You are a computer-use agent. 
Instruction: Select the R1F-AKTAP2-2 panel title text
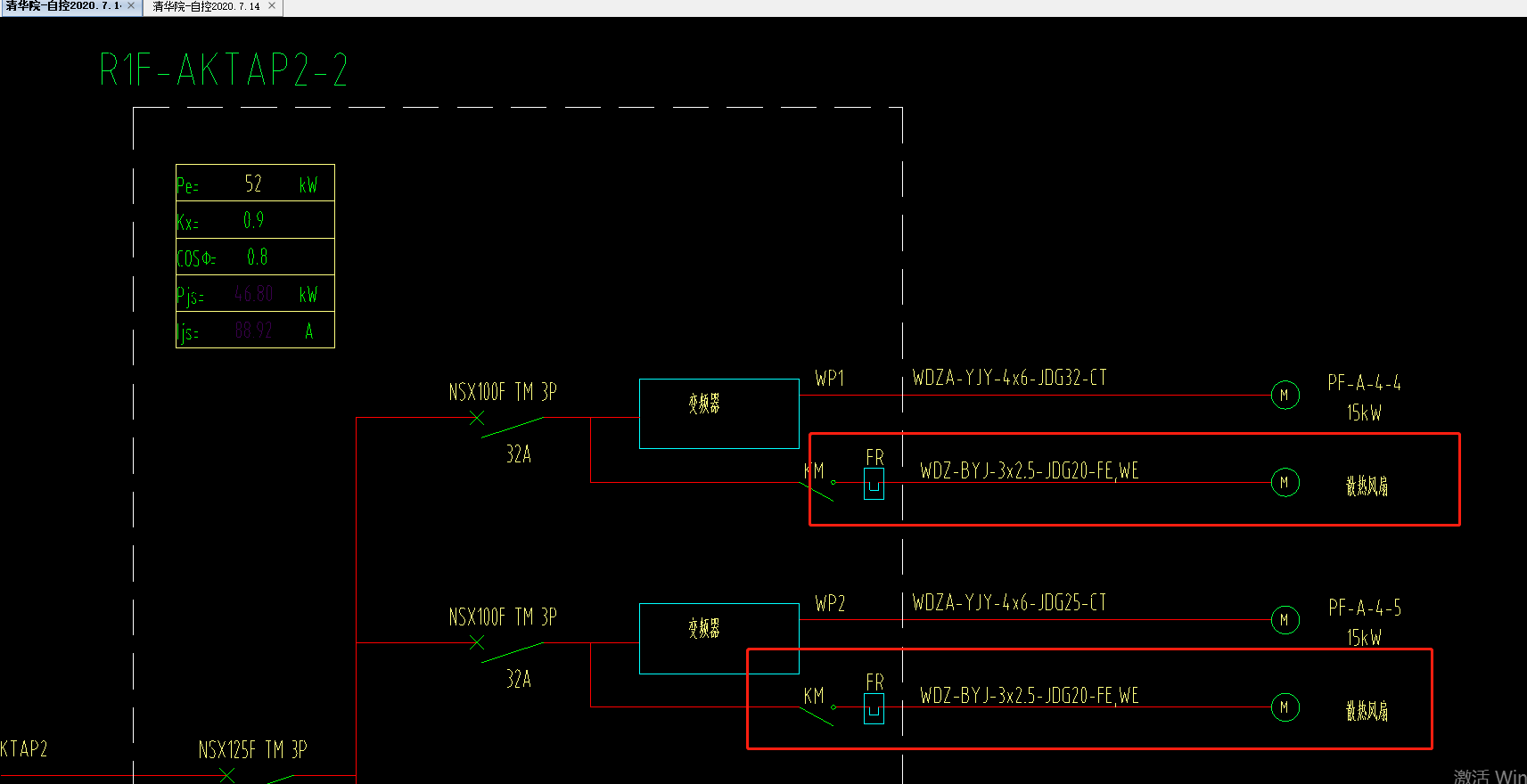click(x=223, y=69)
